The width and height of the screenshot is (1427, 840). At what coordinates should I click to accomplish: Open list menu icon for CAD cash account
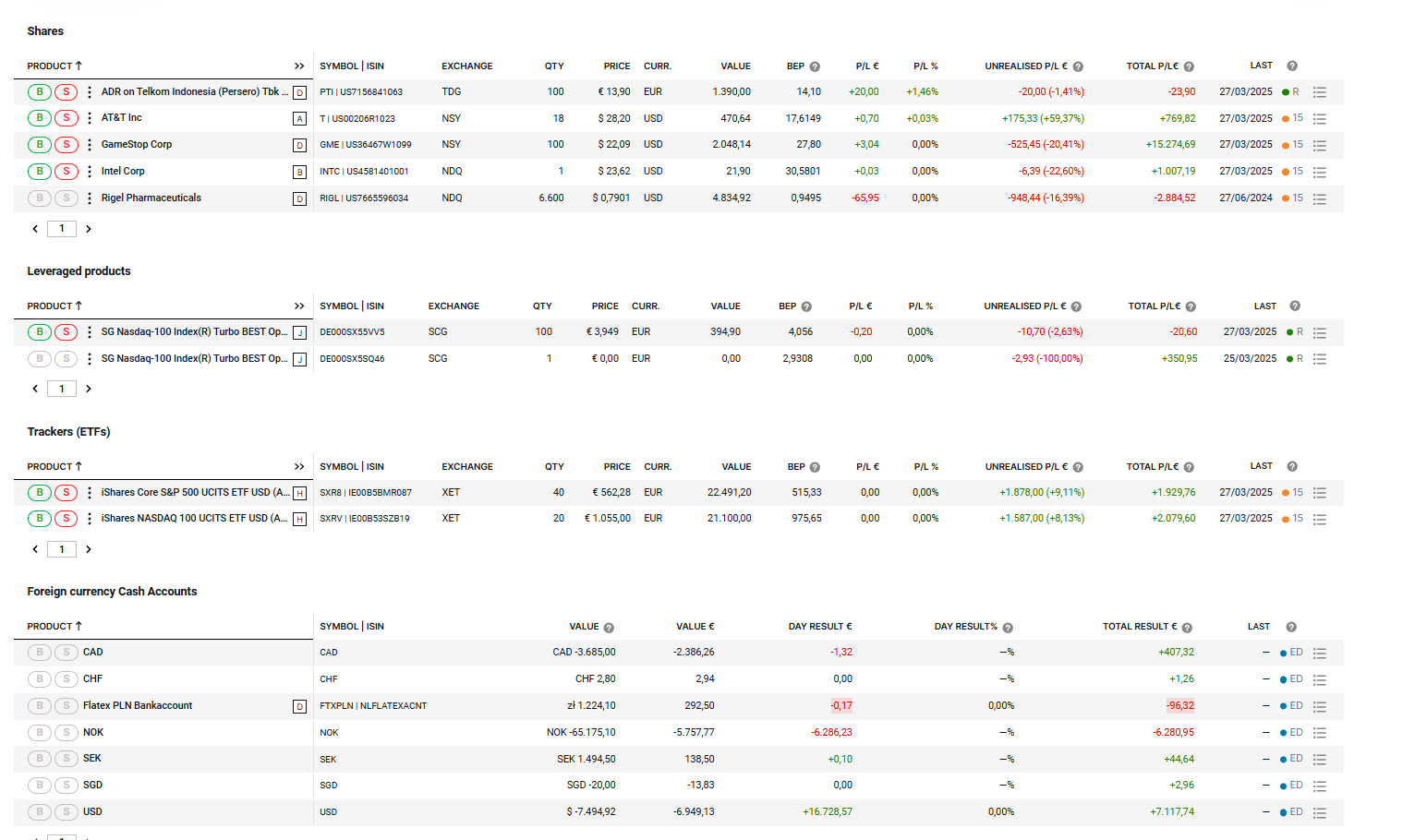click(1319, 654)
